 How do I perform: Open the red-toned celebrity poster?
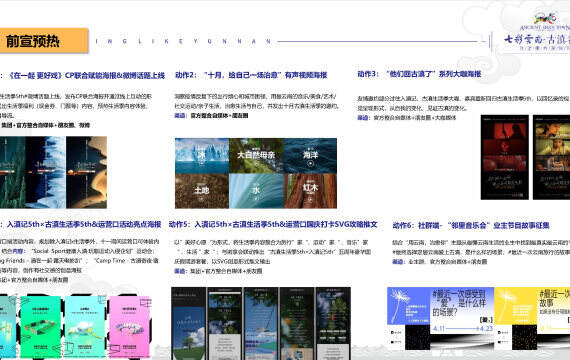[x=505, y=157]
